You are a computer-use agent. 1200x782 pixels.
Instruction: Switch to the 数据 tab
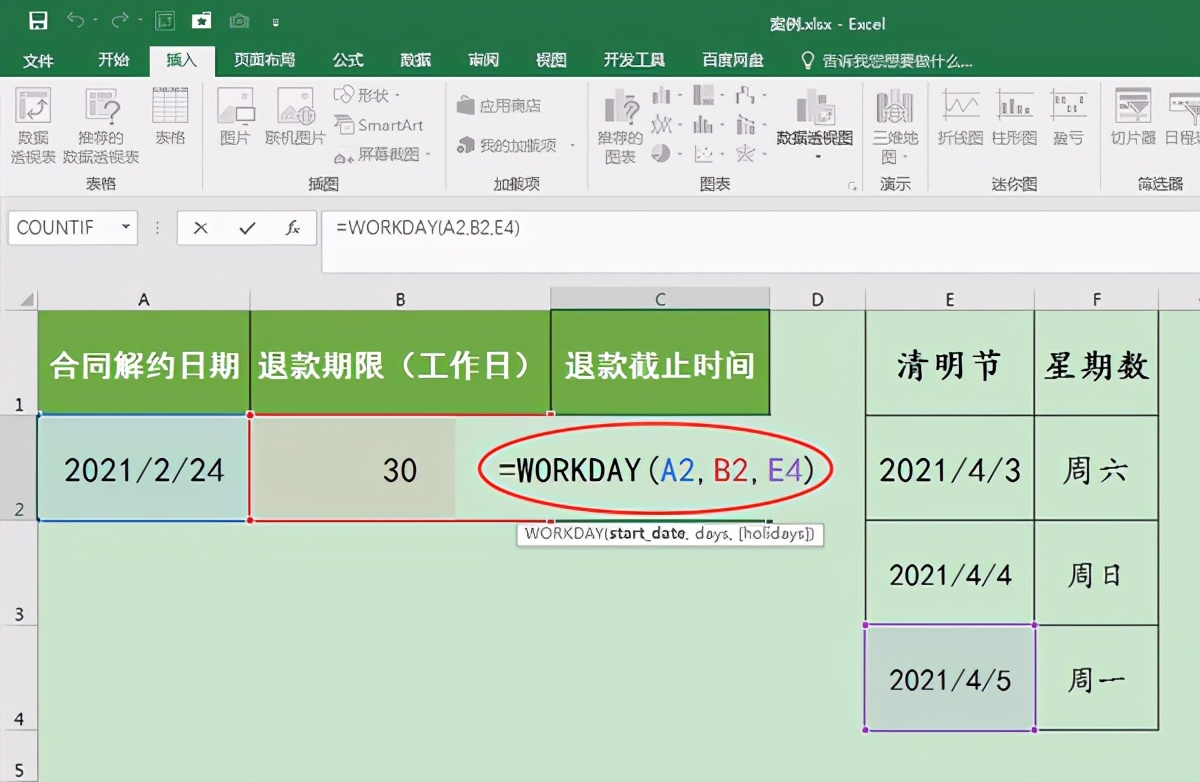[415, 60]
